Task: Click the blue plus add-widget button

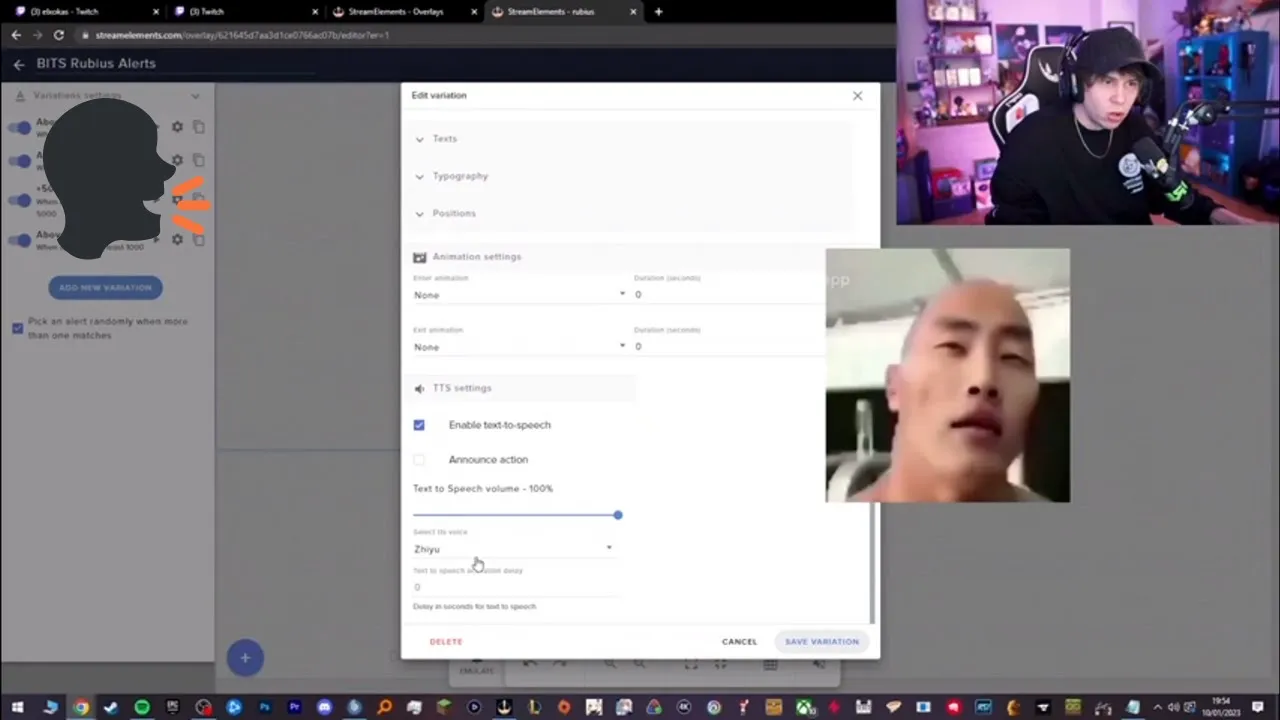Action: [x=245, y=658]
